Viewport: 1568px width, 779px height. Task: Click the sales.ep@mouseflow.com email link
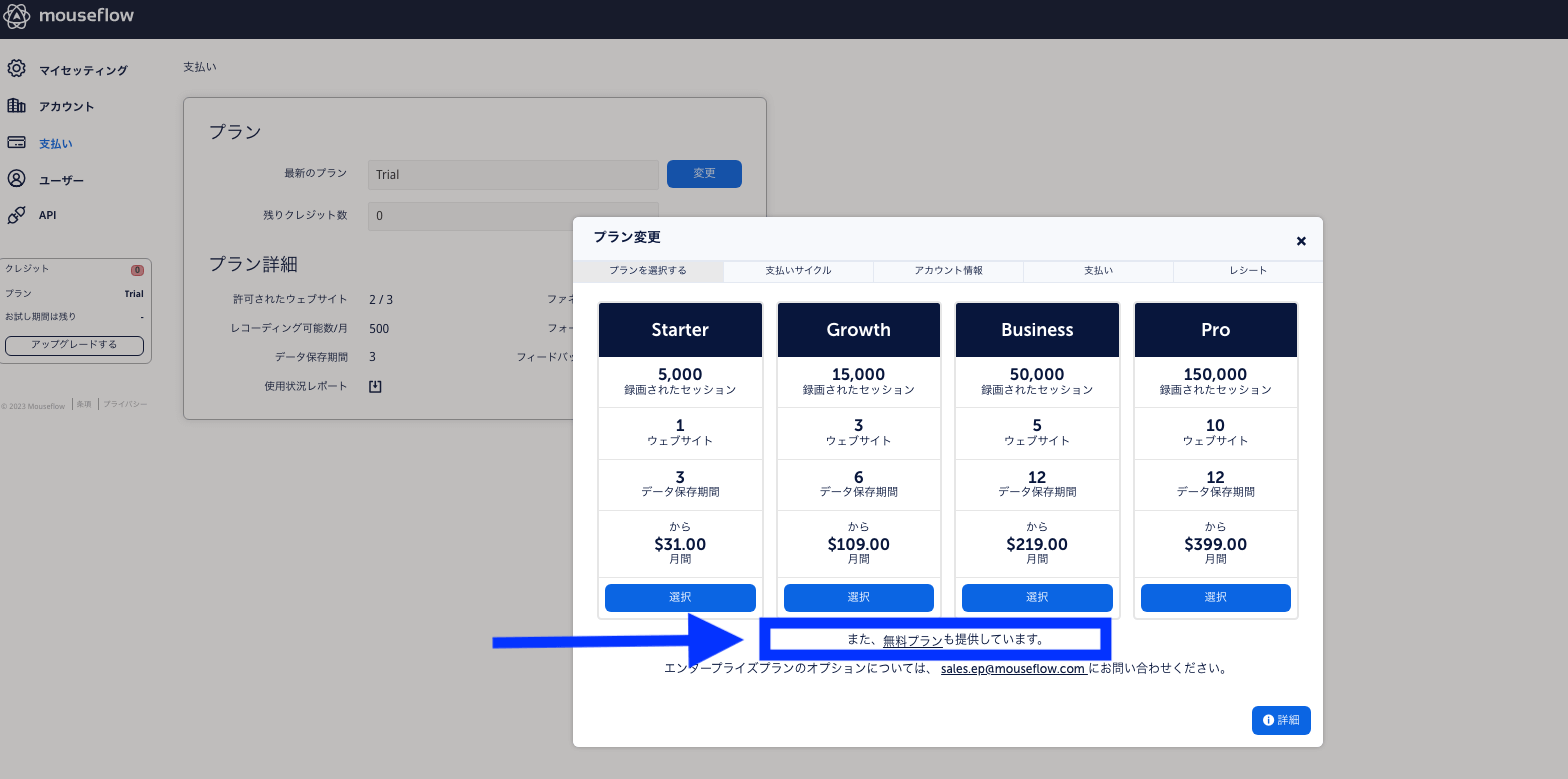[1013, 668]
